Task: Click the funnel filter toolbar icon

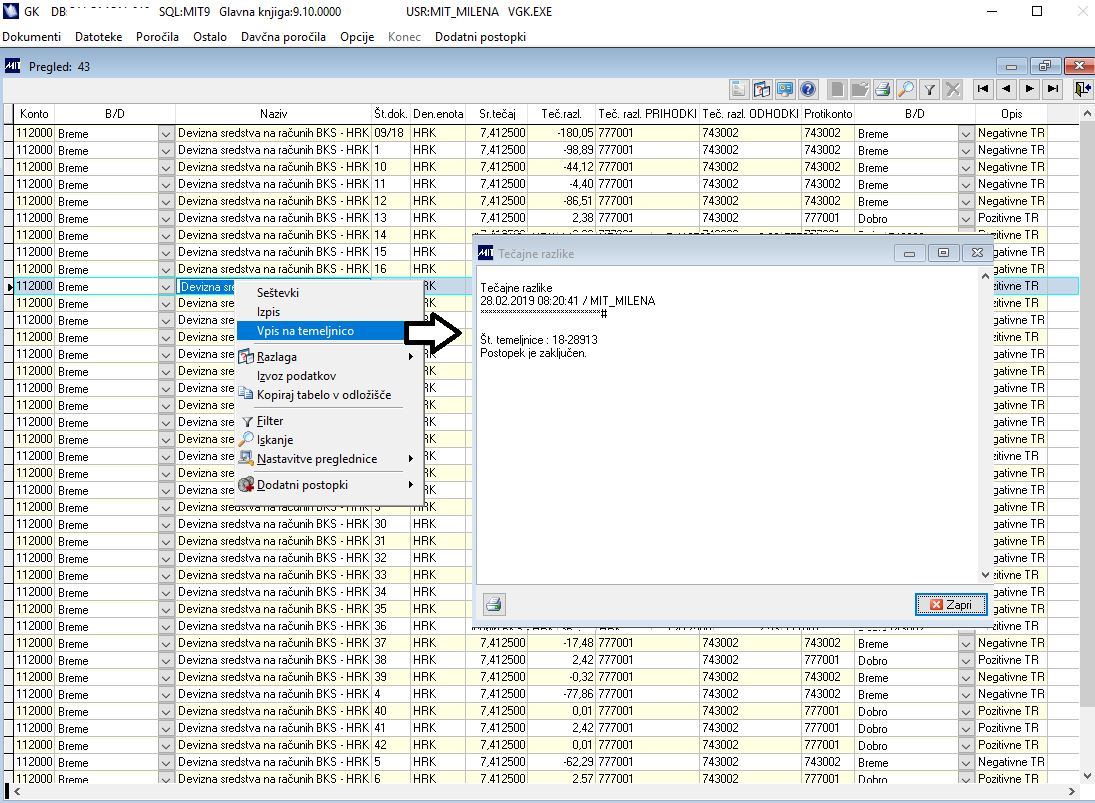Action: coord(929,90)
